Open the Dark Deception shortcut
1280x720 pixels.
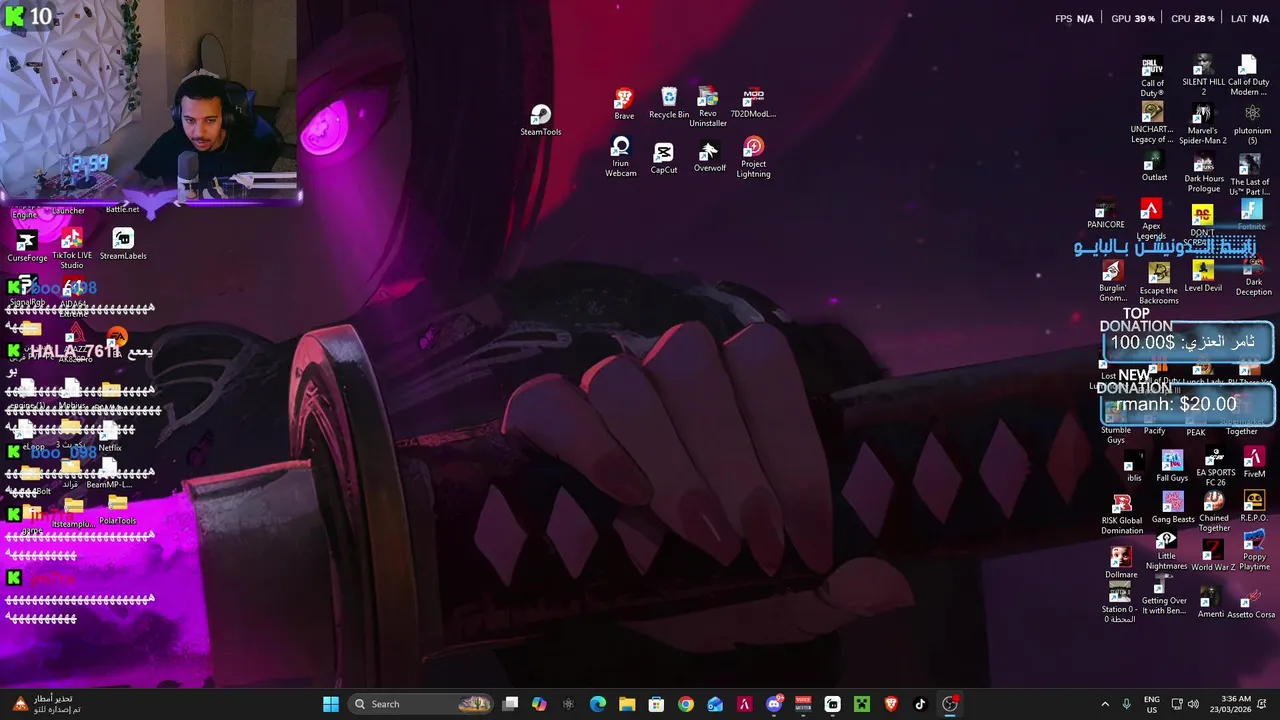click(x=1253, y=277)
